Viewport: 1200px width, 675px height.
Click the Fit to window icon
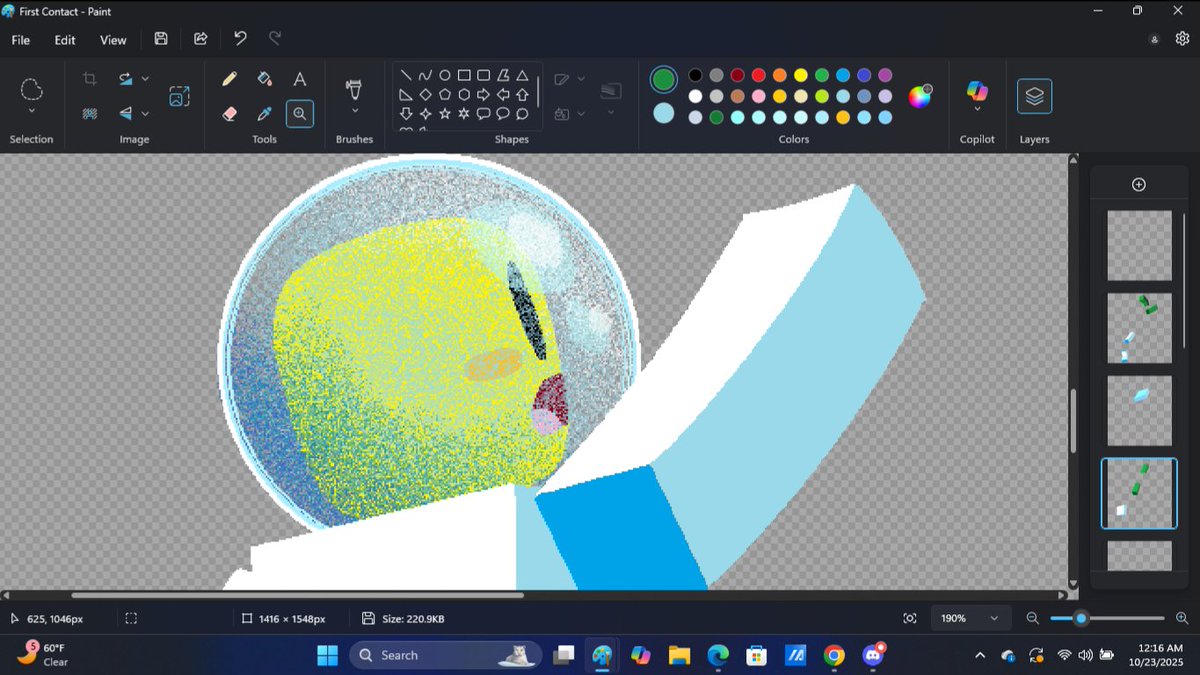pos(909,619)
